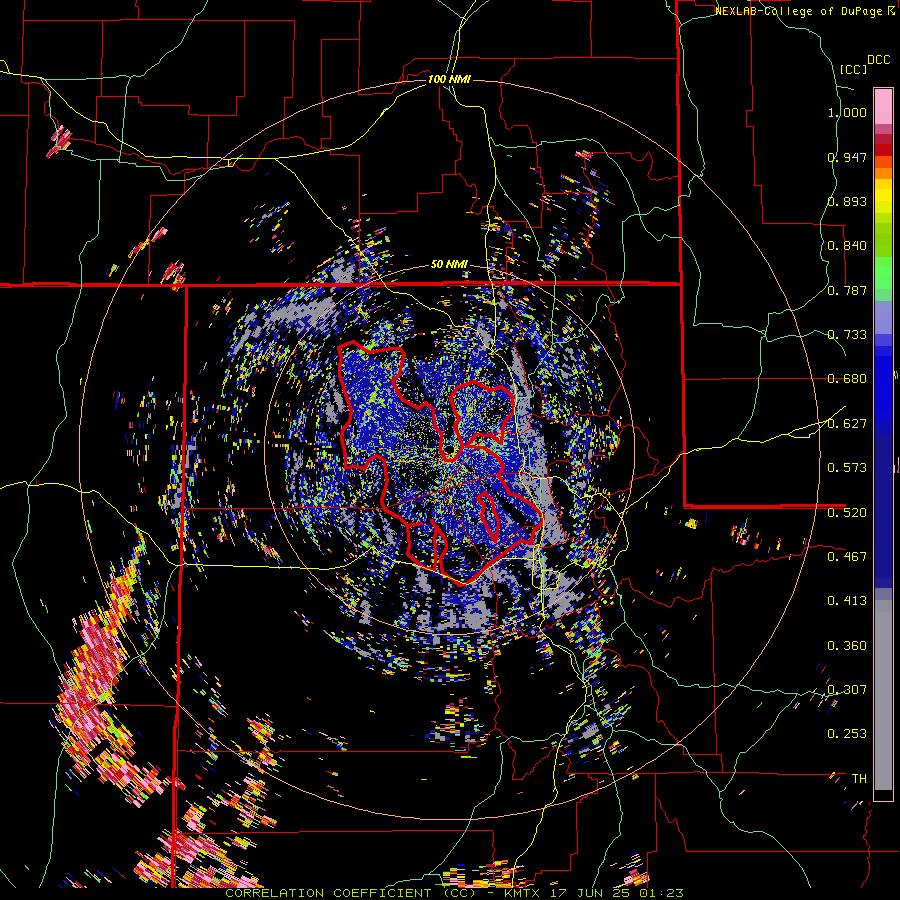900x900 pixels.
Task: Select the 0.573 scale label
Action: [847, 467]
